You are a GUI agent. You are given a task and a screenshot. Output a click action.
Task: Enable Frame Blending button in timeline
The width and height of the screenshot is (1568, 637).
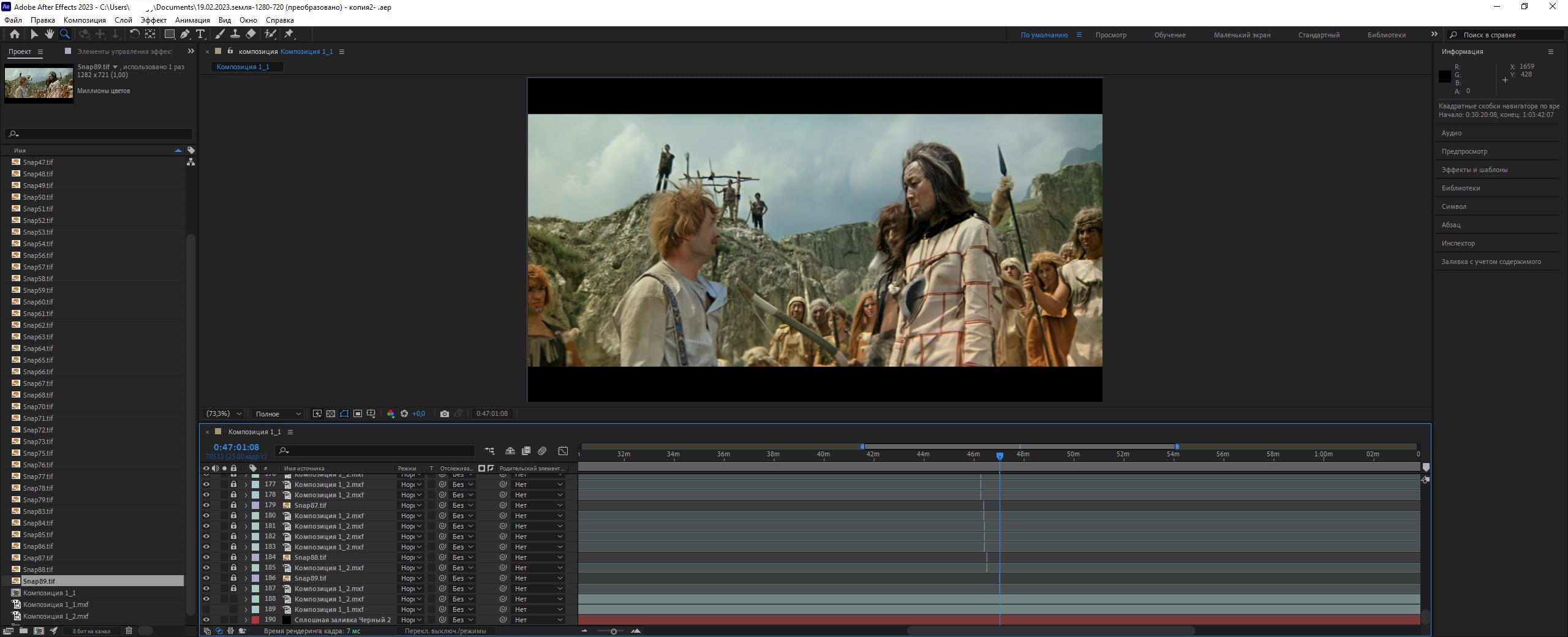(526, 451)
